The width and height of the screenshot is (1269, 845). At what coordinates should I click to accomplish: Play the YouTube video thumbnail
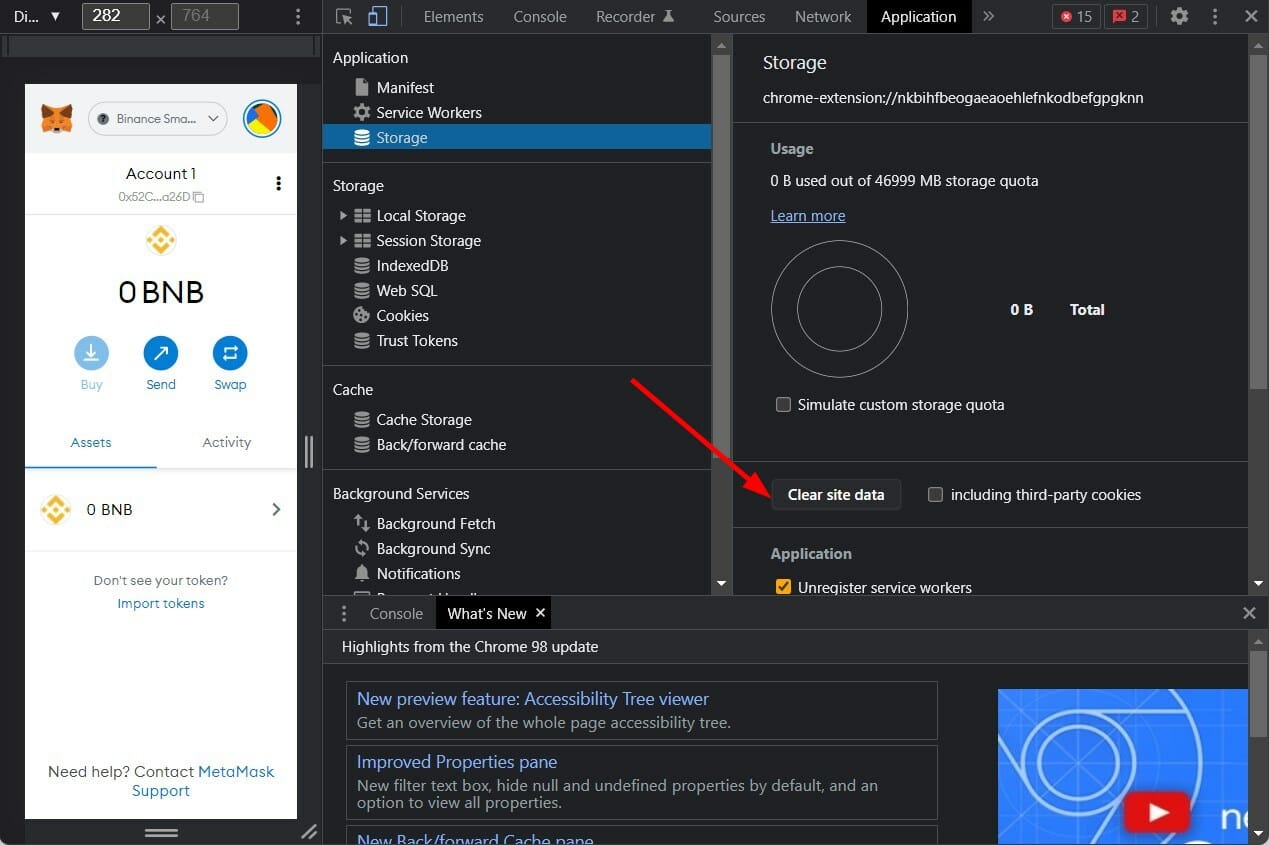click(x=1156, y=813)
